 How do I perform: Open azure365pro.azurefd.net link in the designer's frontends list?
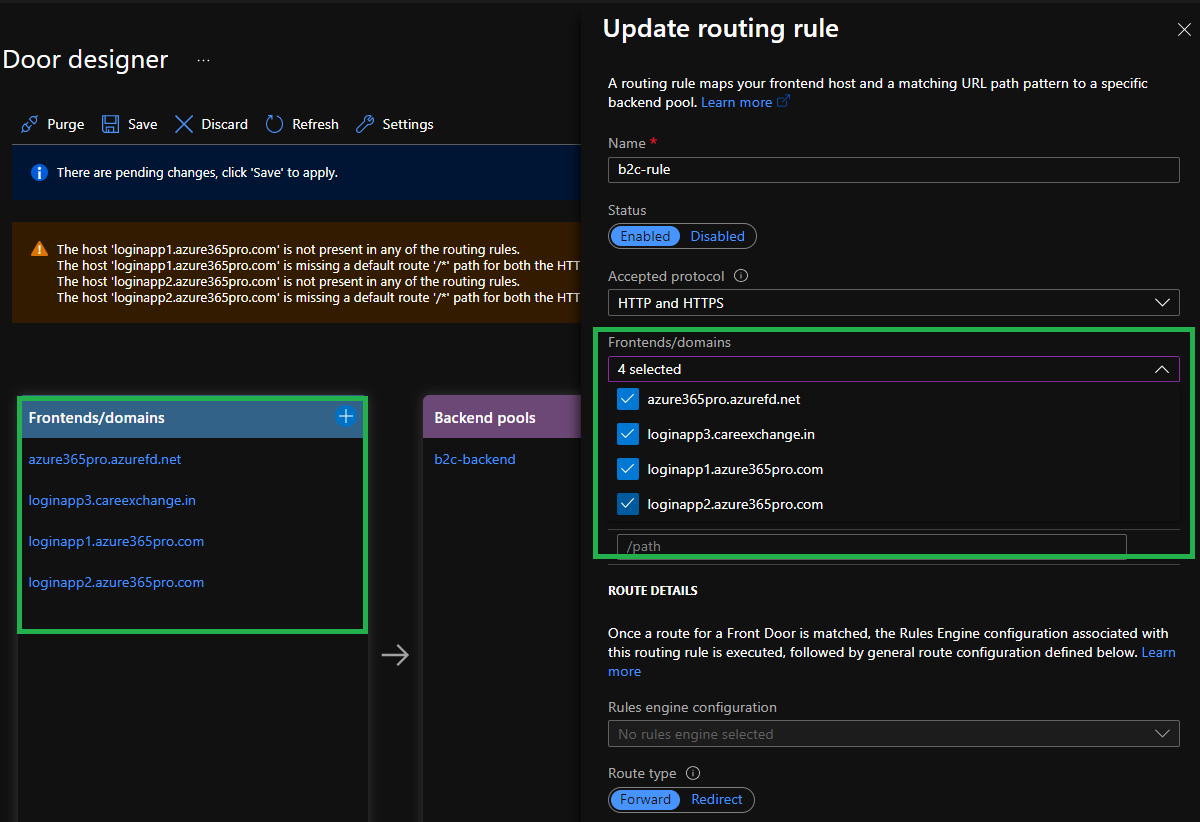[105, 459]
